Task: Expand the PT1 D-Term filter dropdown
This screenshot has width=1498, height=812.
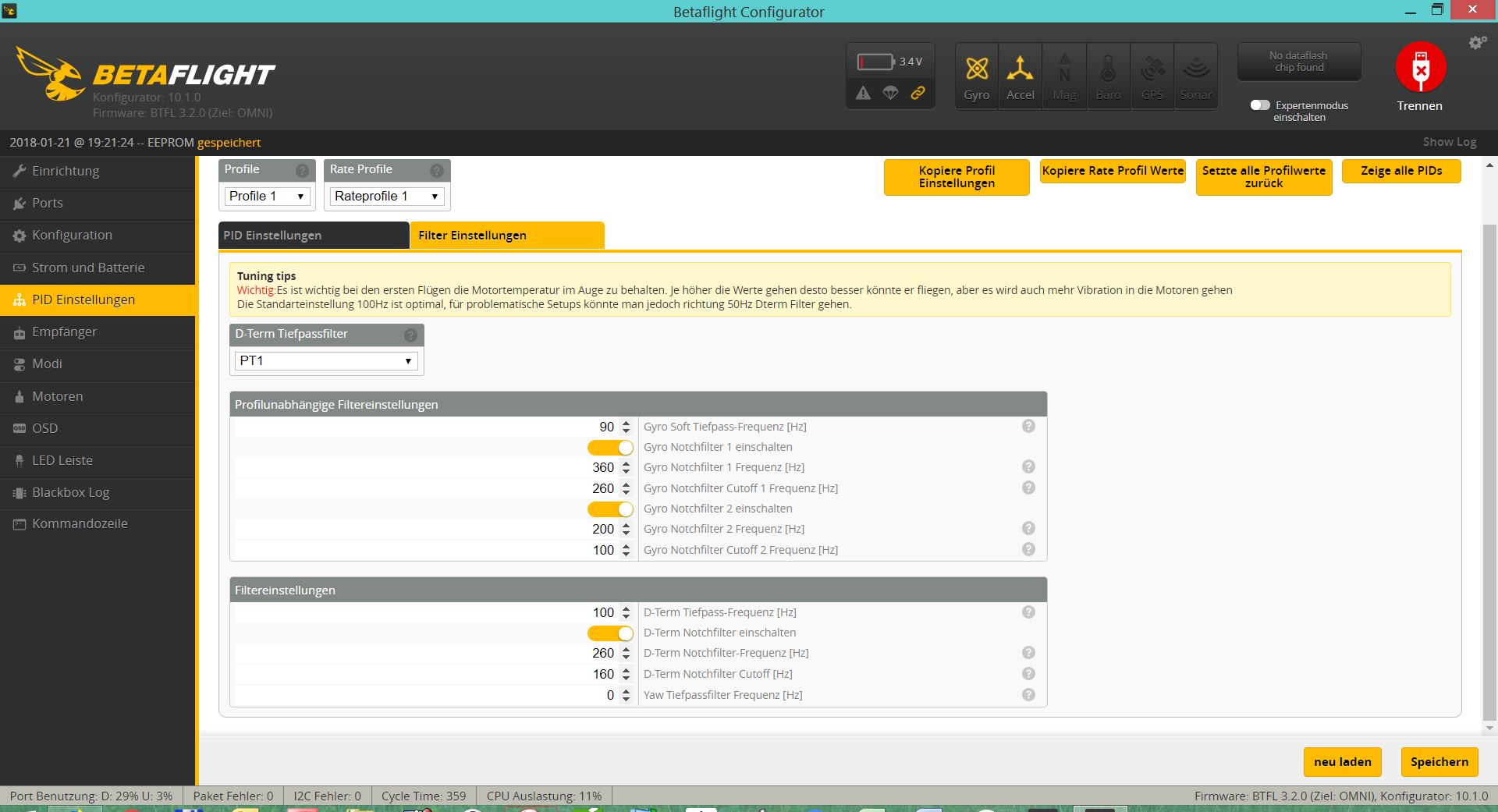Action: (326, 361)
